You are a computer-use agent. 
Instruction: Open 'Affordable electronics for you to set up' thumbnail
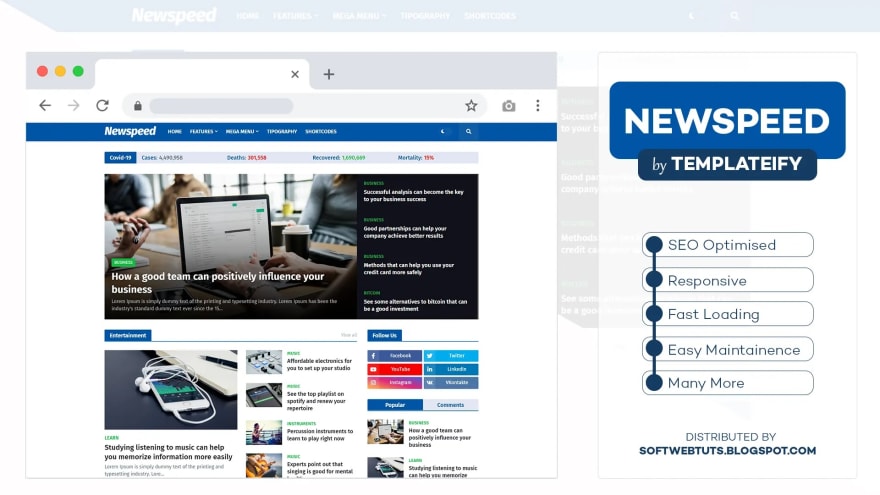tap(264, 362)
